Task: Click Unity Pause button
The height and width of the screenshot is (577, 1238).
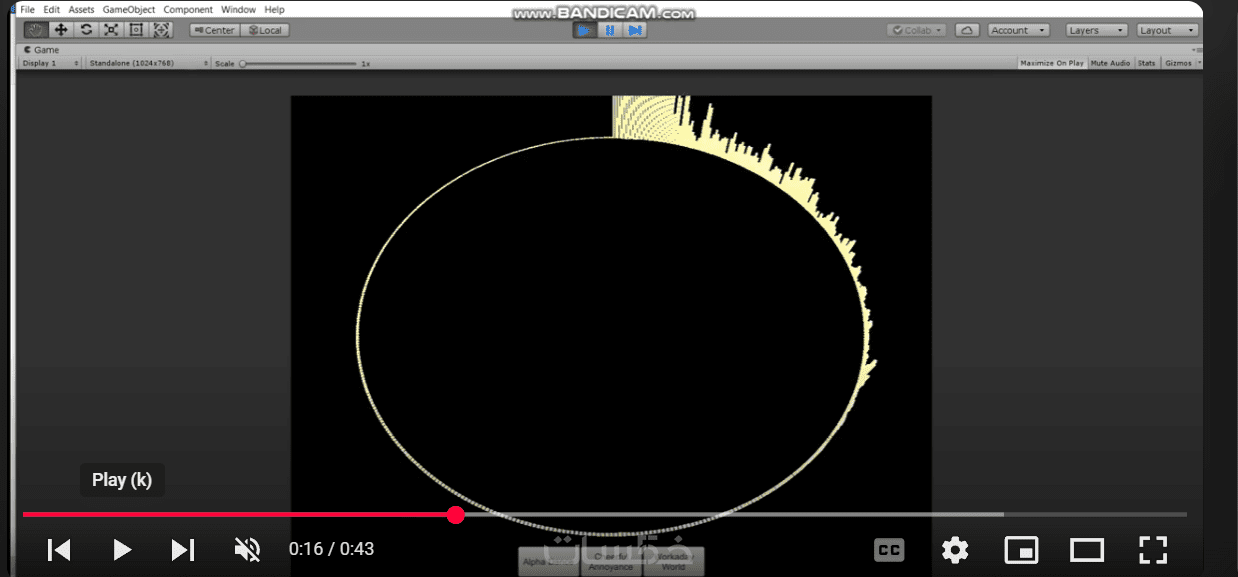Action: pos(609,30)
